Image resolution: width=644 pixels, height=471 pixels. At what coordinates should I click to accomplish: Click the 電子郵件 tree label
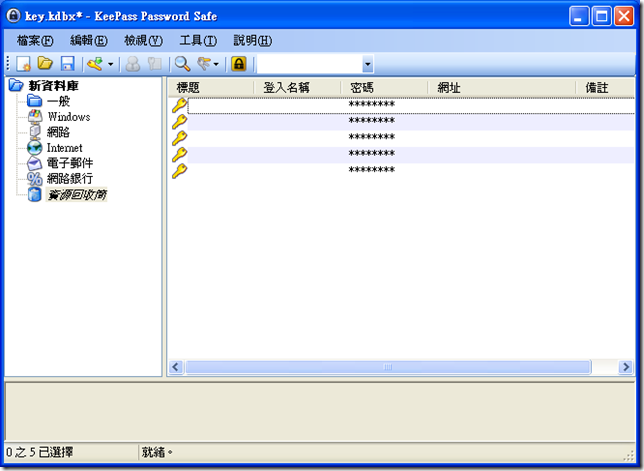coord(70,163)
